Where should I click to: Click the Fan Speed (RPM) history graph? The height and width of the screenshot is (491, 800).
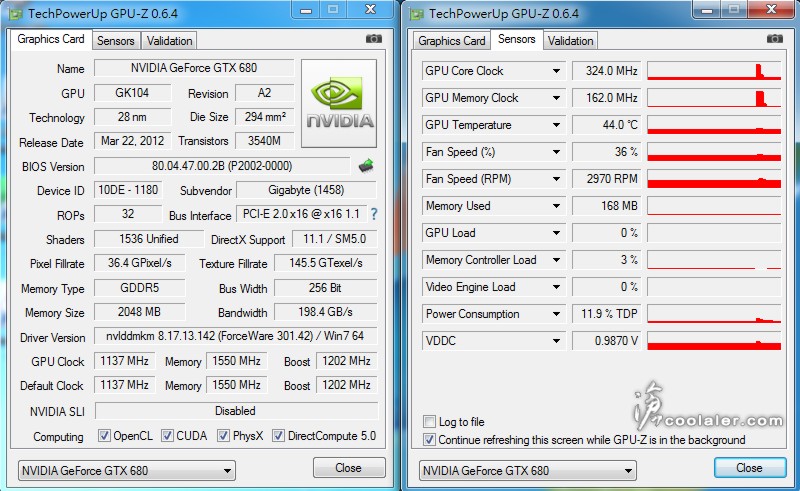(x=714, y=179)
